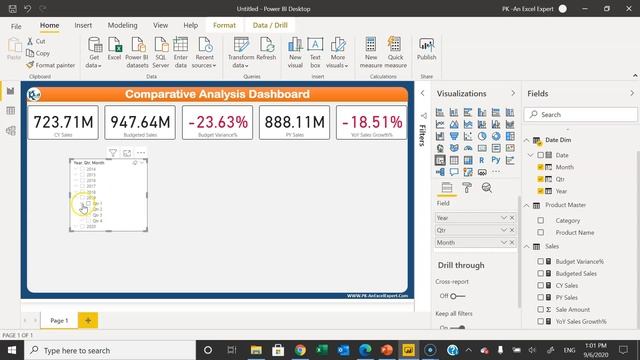The height and width of the screenshot is (360, 640).
Task: Switch to Report view in sidebar
Action: click(x=11, y=91)
